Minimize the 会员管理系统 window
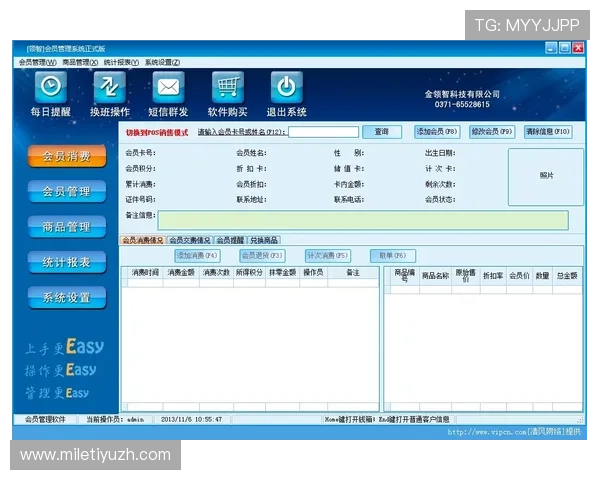 (x=551, y=48)
